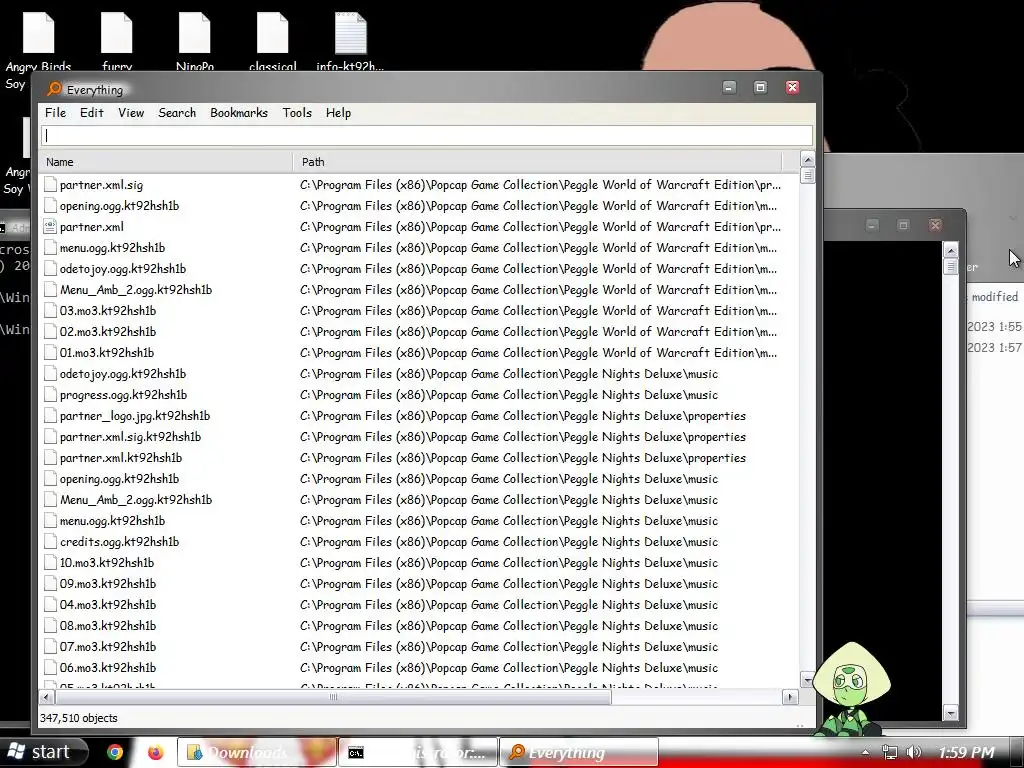Click horizontal scrollbar left arrow in Everything

[46, 697]
